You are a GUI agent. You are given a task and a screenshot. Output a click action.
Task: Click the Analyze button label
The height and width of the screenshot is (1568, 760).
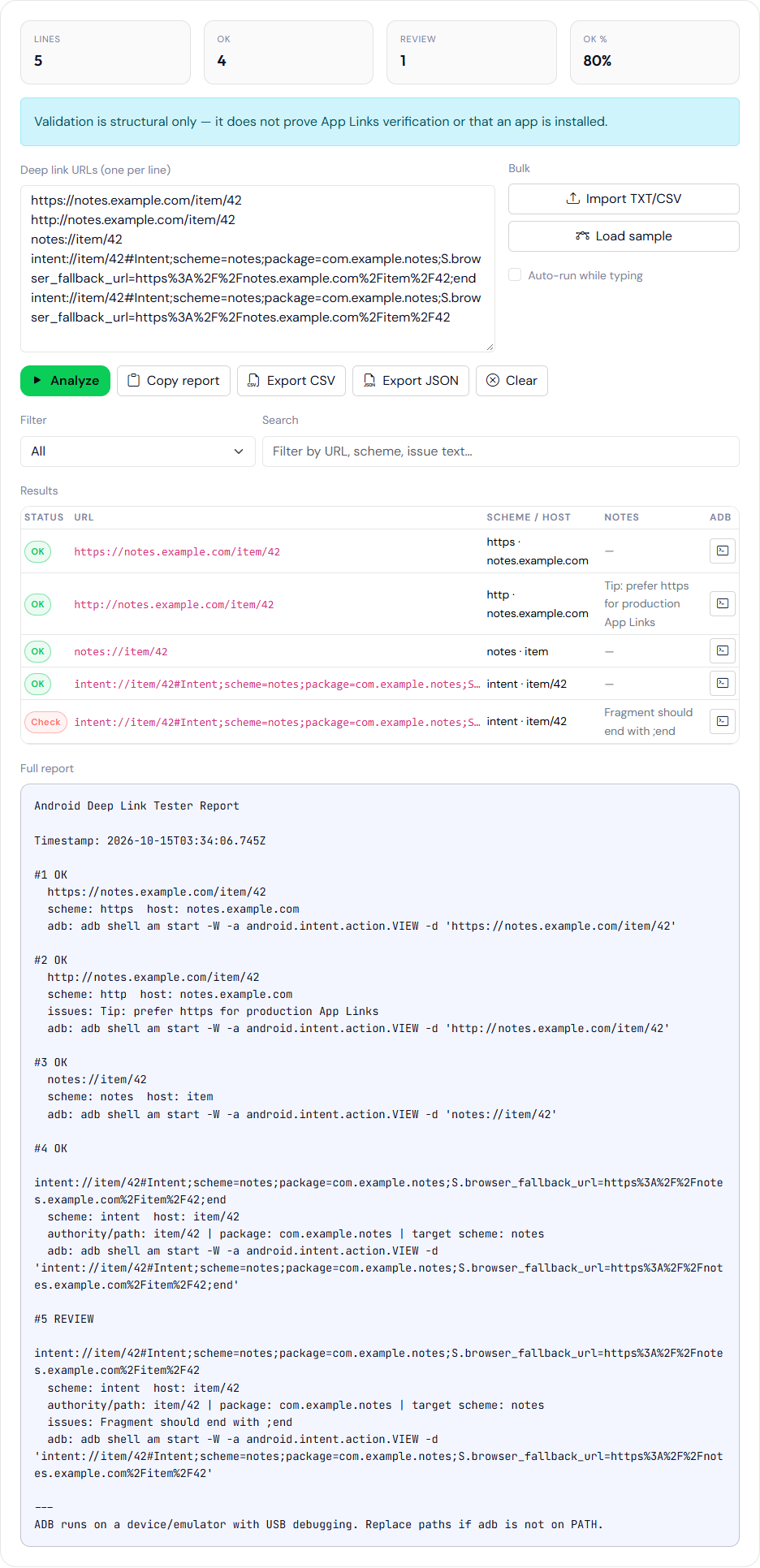click(75, 381)
